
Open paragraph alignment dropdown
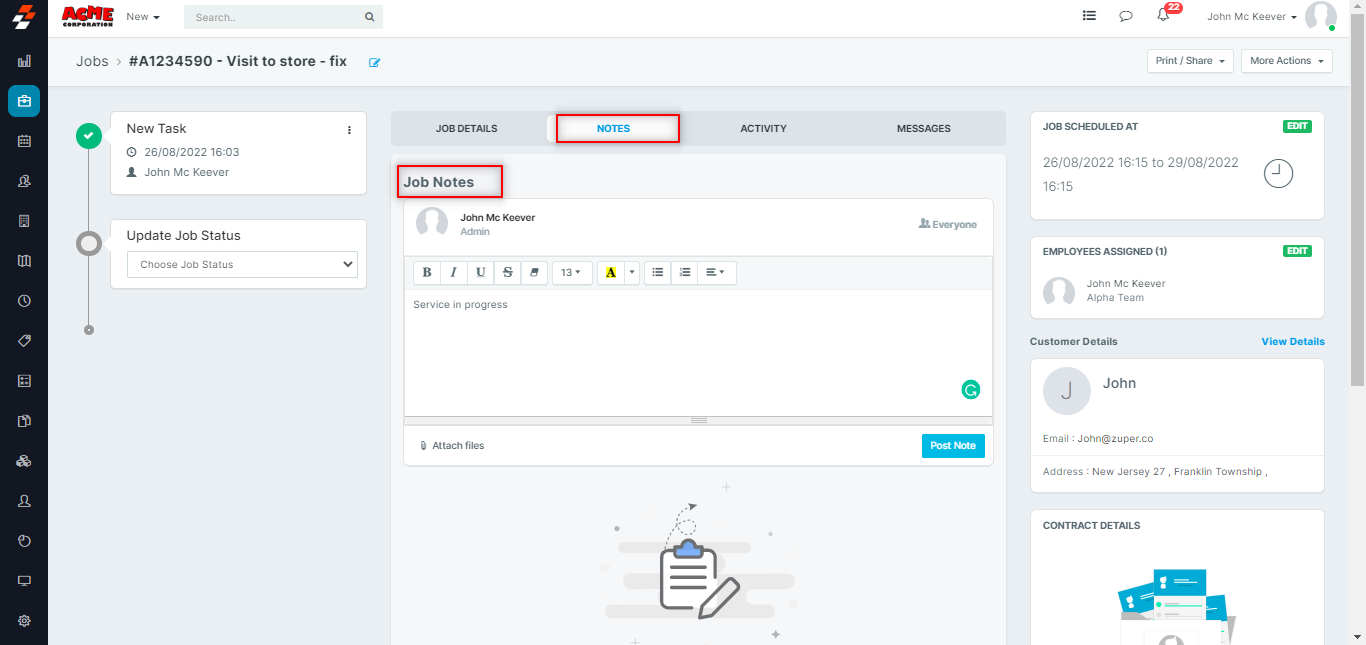716,272
